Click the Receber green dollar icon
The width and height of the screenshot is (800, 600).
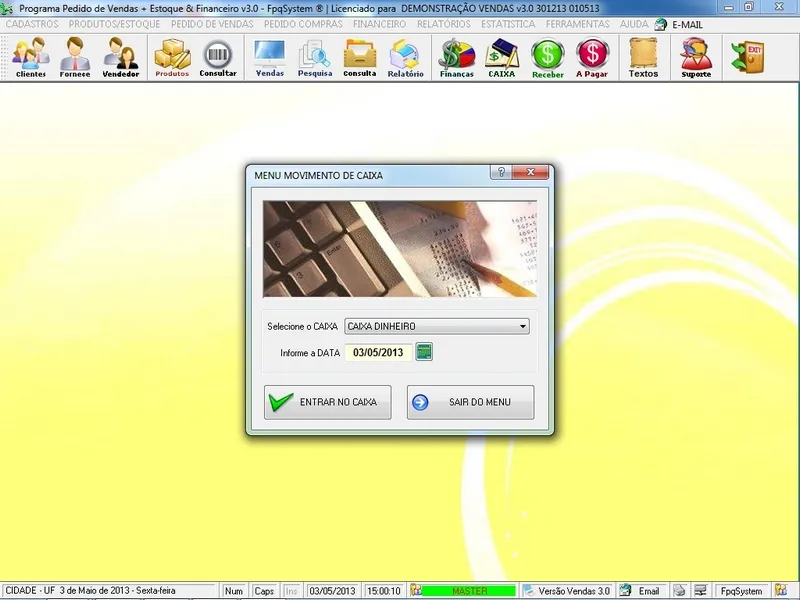547,57
